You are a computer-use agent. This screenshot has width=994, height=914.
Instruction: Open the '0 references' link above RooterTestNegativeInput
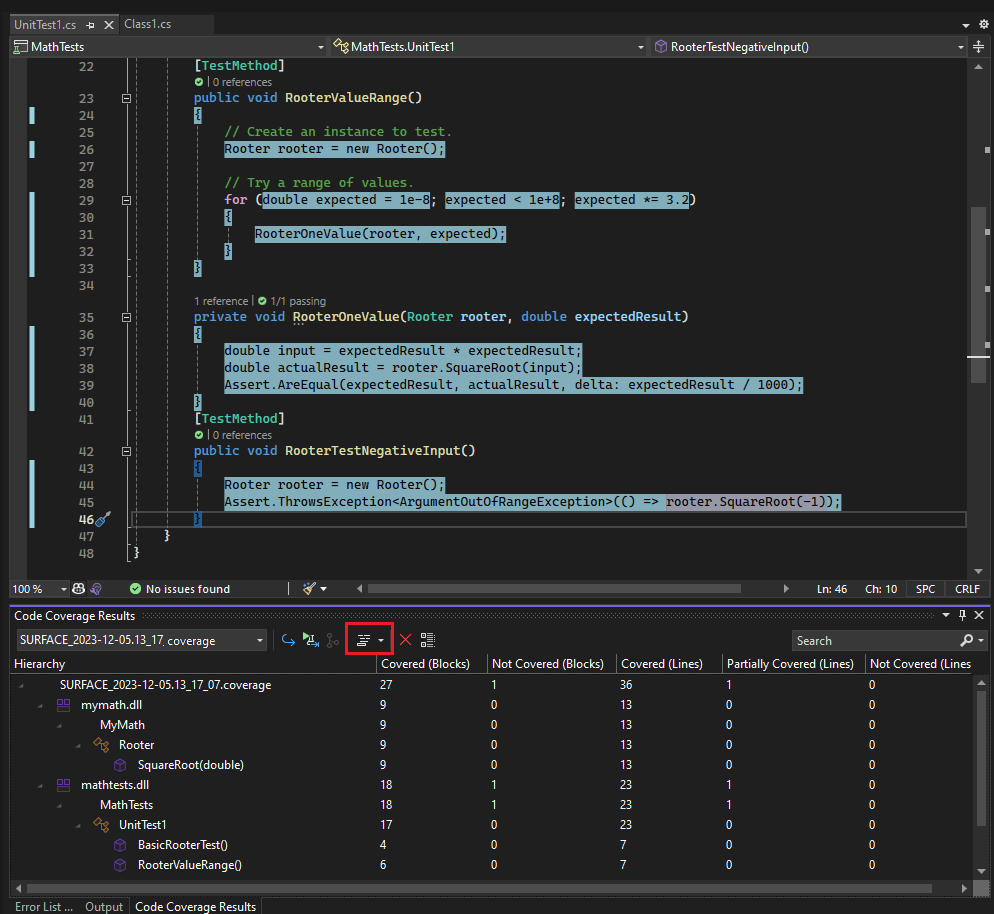click(242, 435)
